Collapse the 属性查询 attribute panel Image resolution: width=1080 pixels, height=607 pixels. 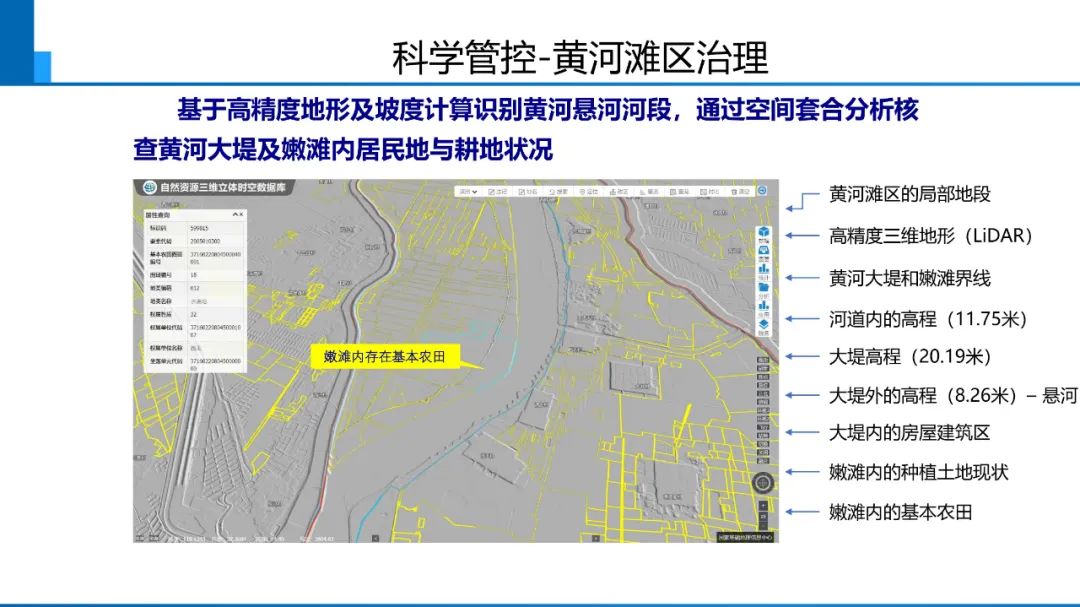pos(234,213)
